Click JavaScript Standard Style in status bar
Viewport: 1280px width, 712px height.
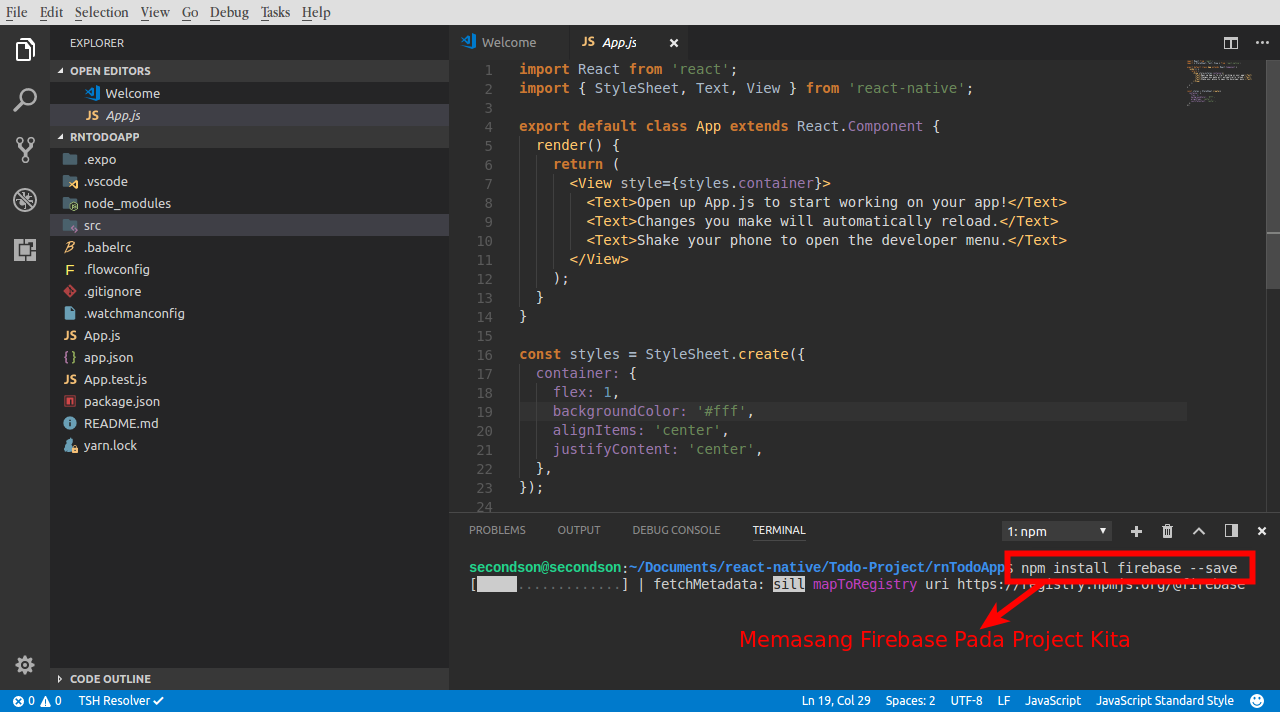coord(1165,701)
